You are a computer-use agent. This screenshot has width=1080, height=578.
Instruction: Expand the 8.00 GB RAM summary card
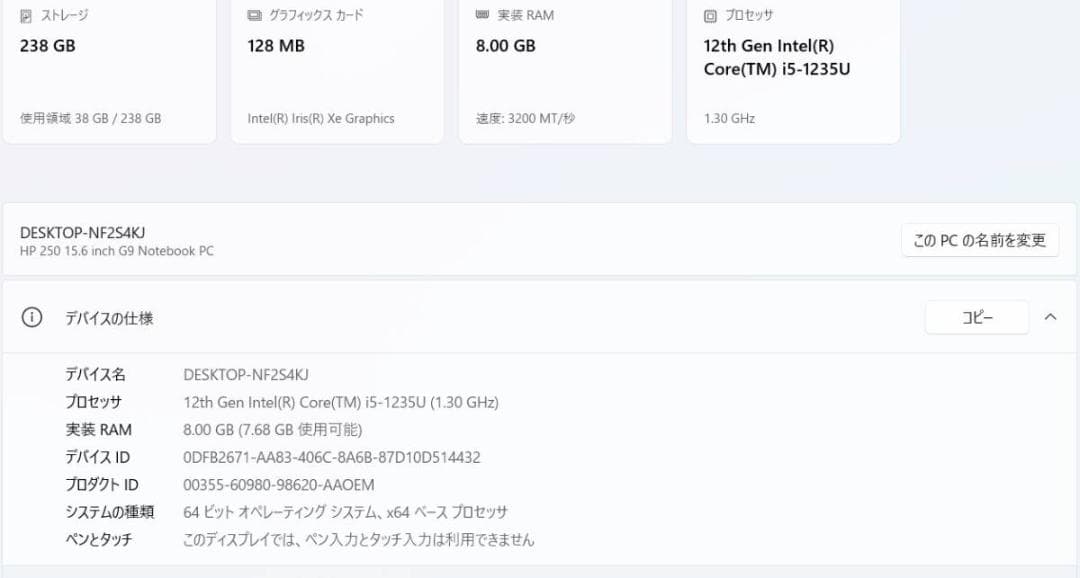[x=565, y=70]
